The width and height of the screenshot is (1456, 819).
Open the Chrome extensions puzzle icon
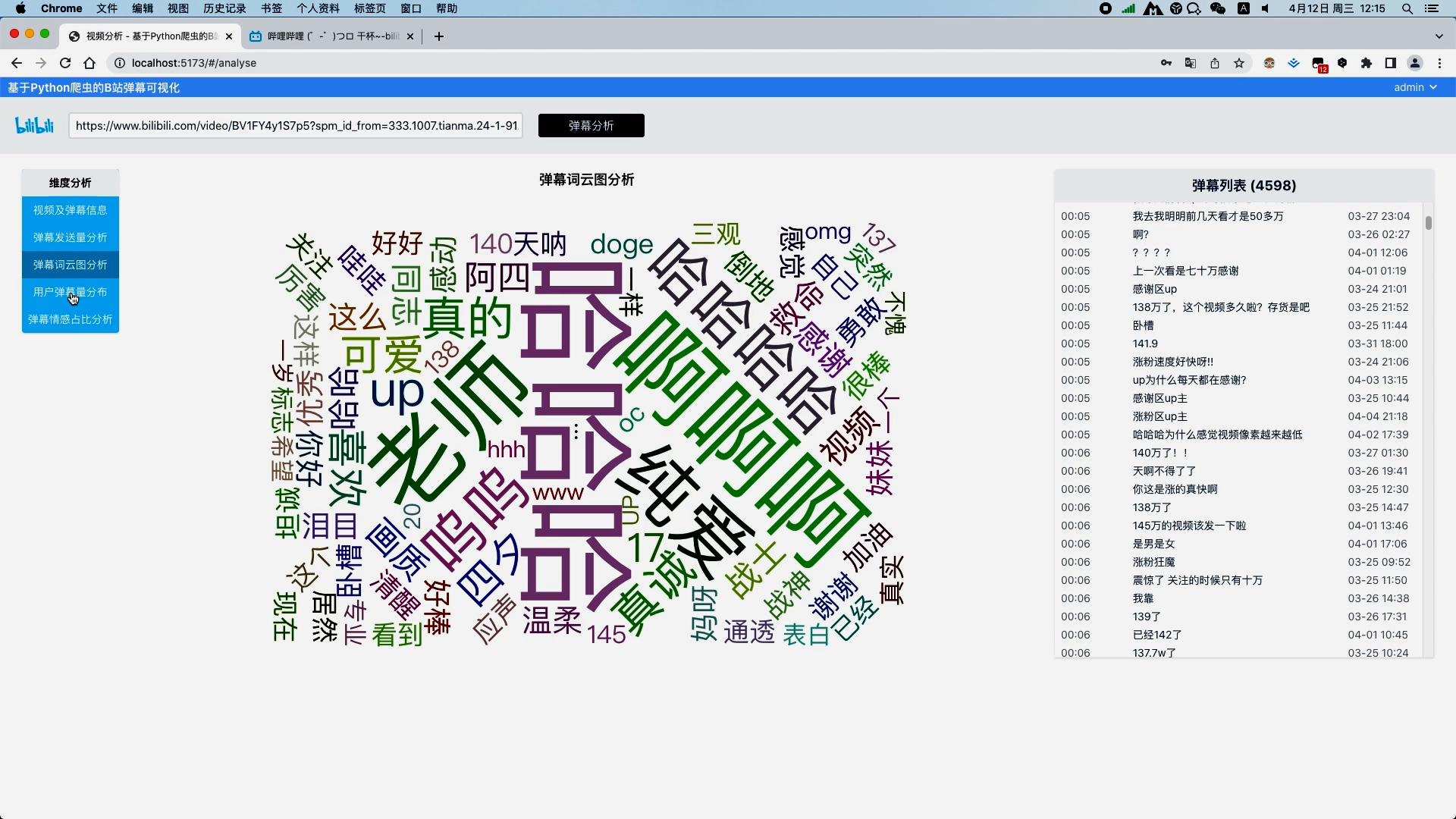1367,63
